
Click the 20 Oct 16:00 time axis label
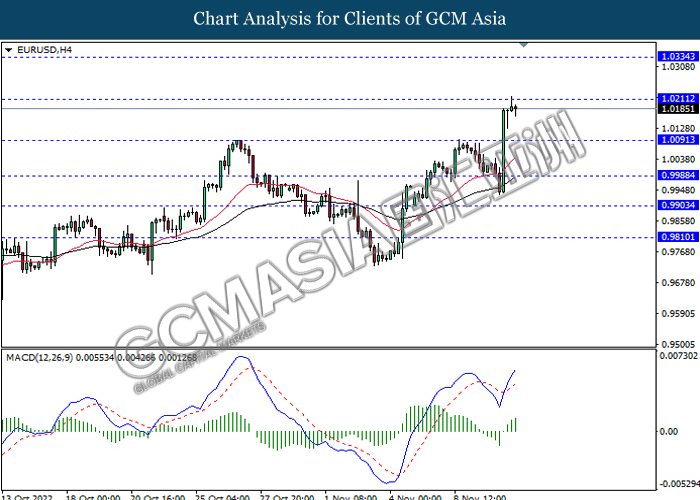click(x=158, y=496)
